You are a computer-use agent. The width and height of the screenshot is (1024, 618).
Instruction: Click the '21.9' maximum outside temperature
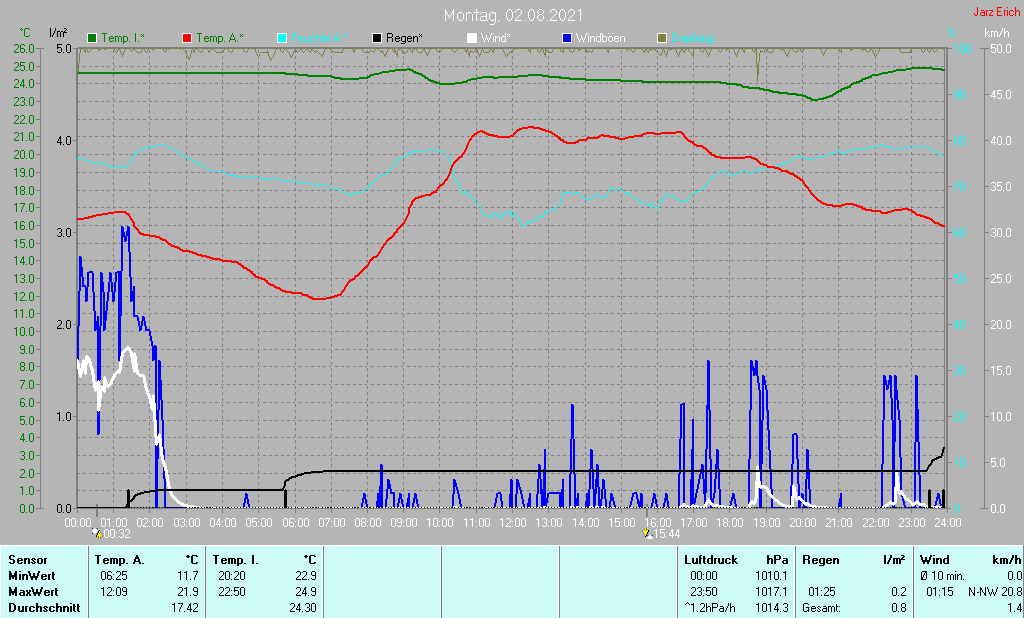(187, 592)
